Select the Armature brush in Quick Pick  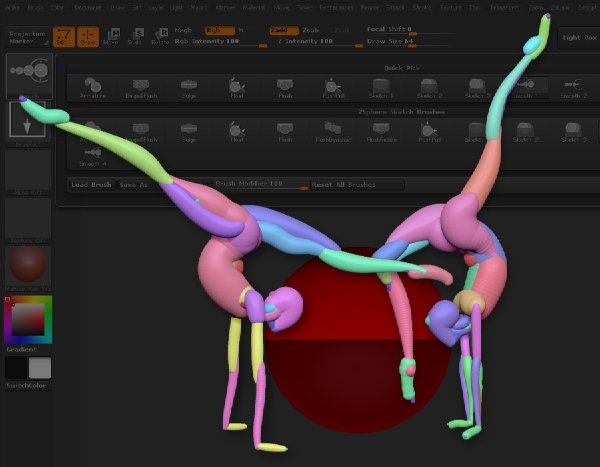pos(92,88)
